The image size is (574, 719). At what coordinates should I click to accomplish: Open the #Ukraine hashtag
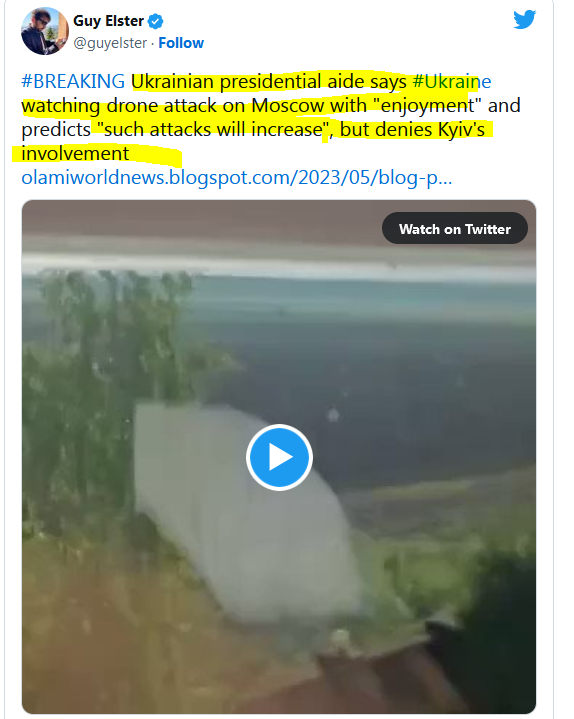452,82
